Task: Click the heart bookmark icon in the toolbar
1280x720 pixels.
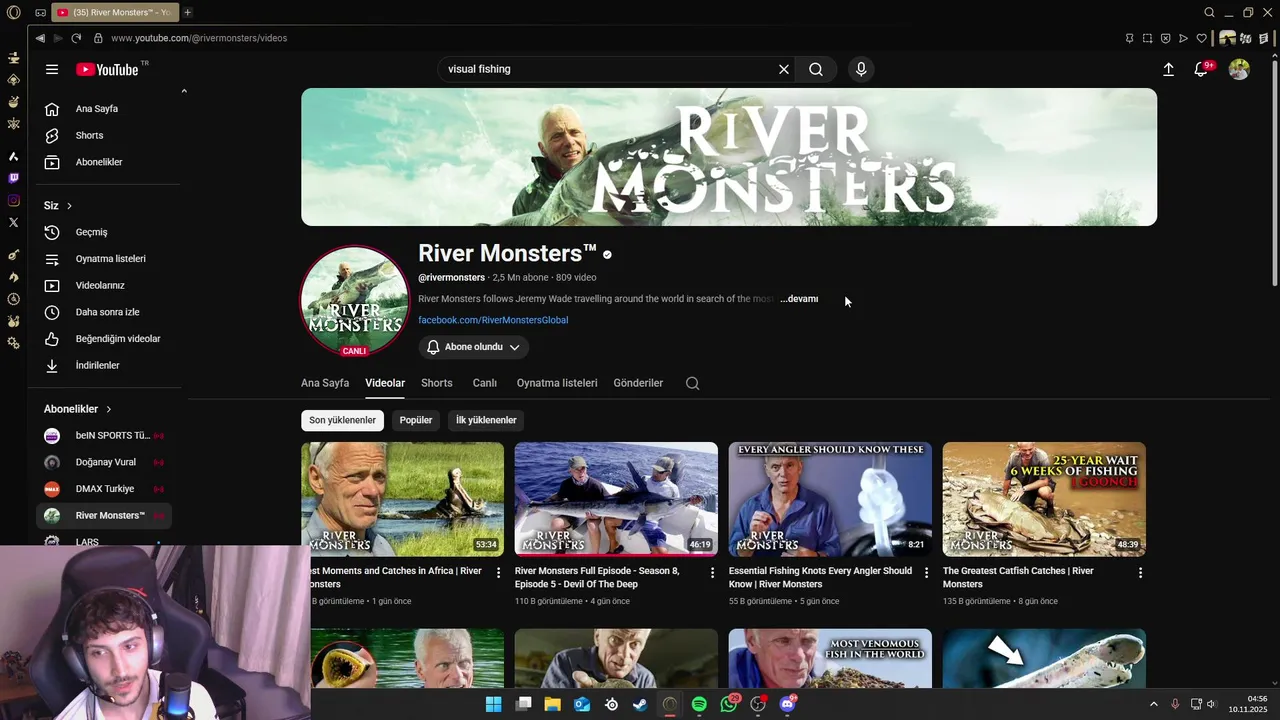Action: [x=1202, y=38]
